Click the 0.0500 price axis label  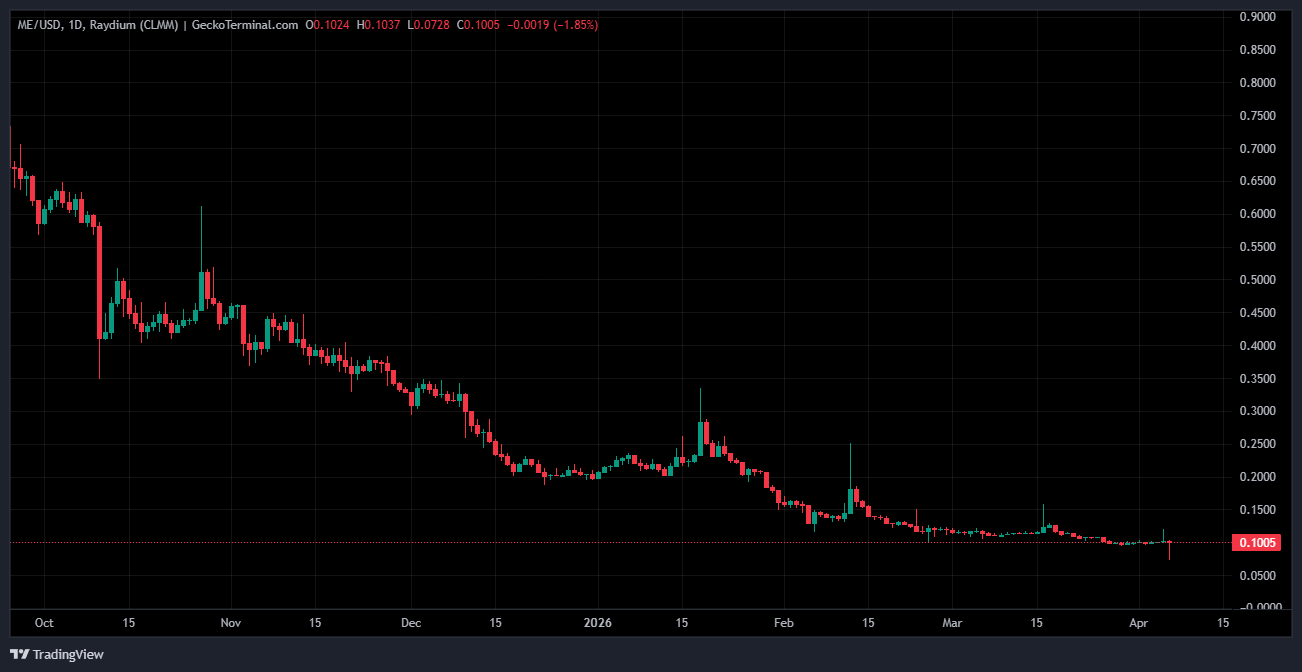(x=1258, y=576)
